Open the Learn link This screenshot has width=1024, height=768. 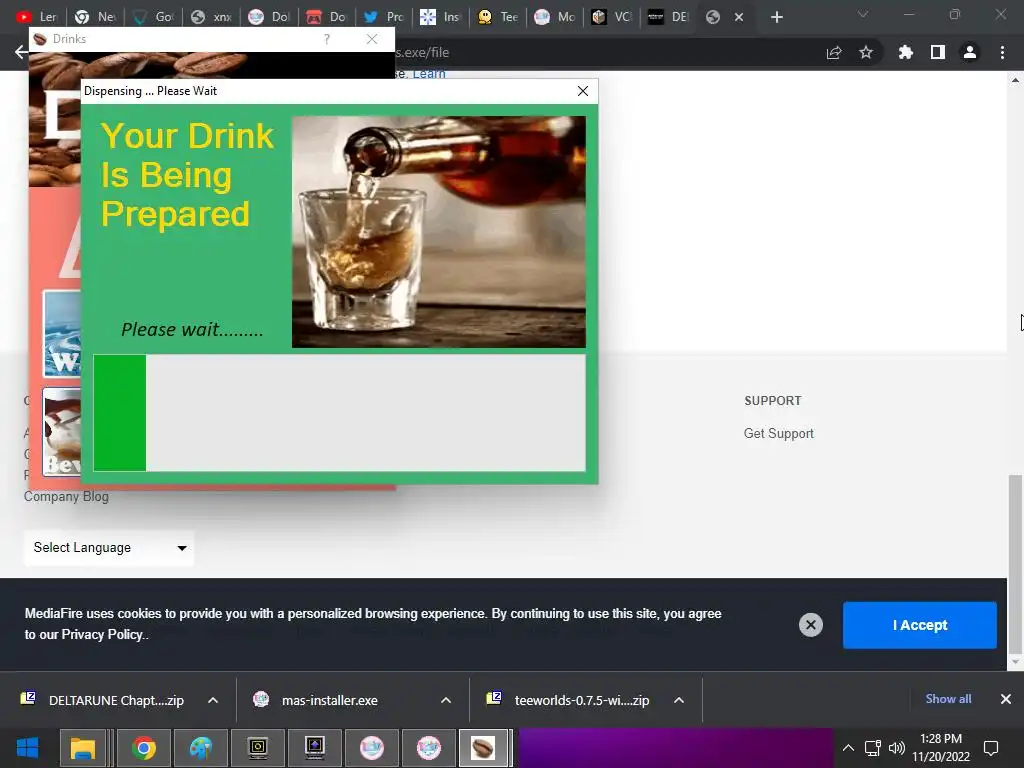point(429,74)
